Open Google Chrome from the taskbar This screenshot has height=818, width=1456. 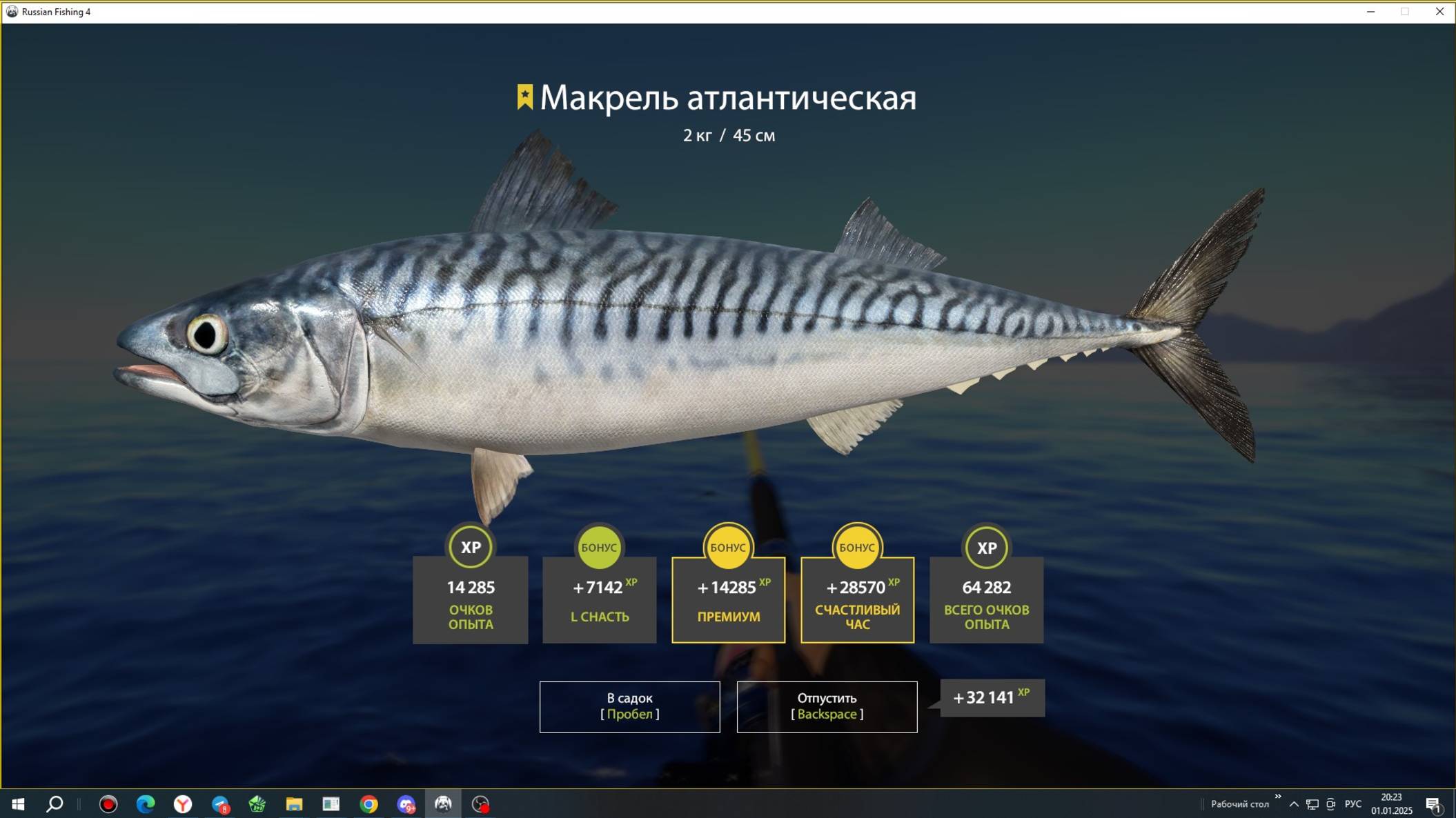368,804
